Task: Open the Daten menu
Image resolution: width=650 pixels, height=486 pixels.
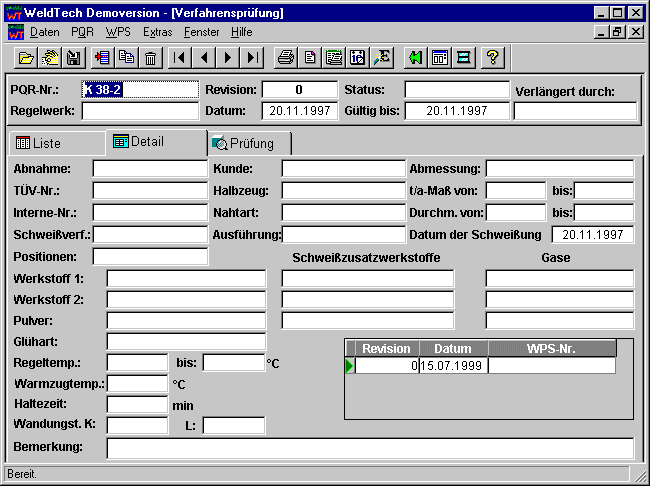Action: [x=44, y=32]
